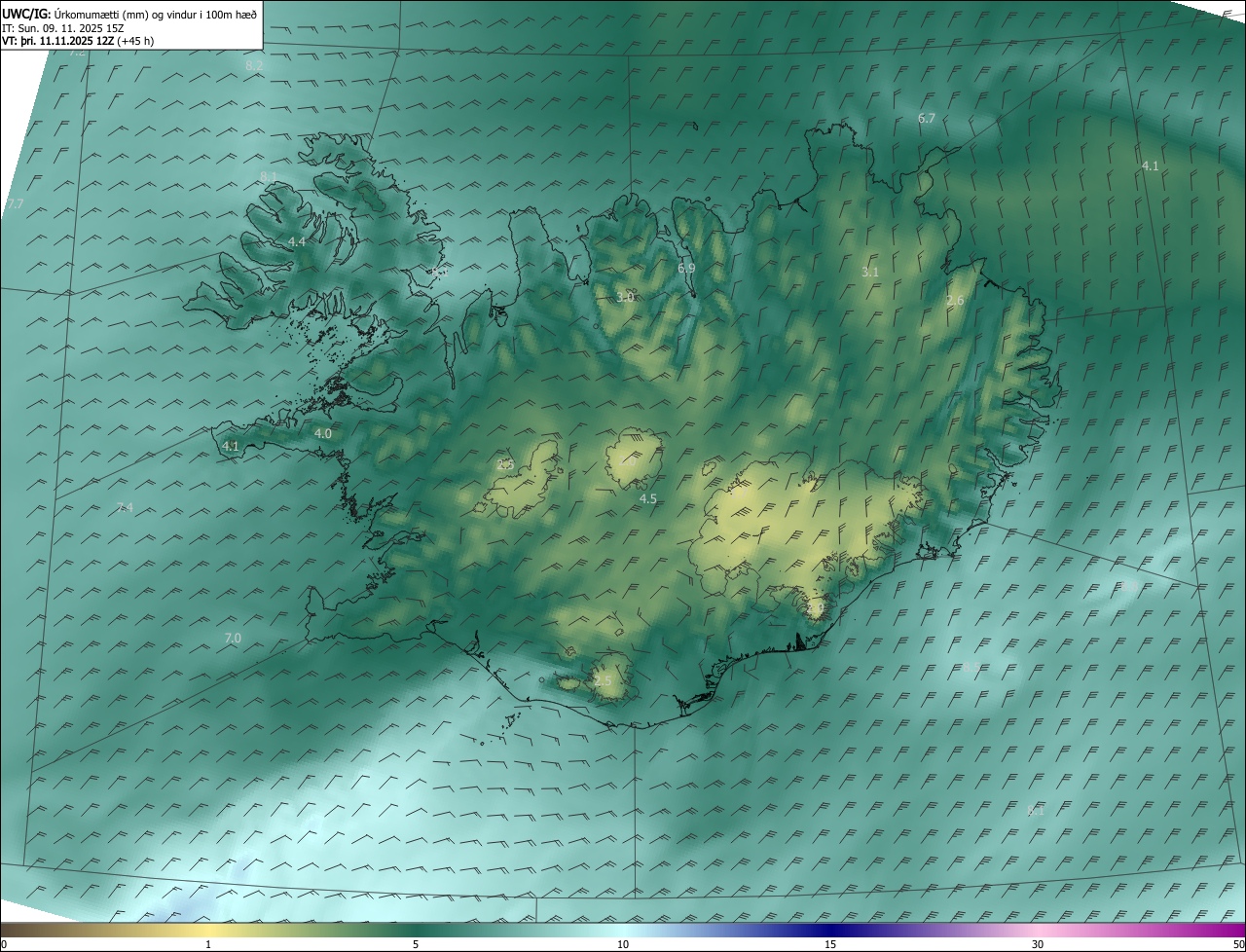Click the 2.6 value label on the map
The width and height of the screenshot is (1246, 952).
955,301
